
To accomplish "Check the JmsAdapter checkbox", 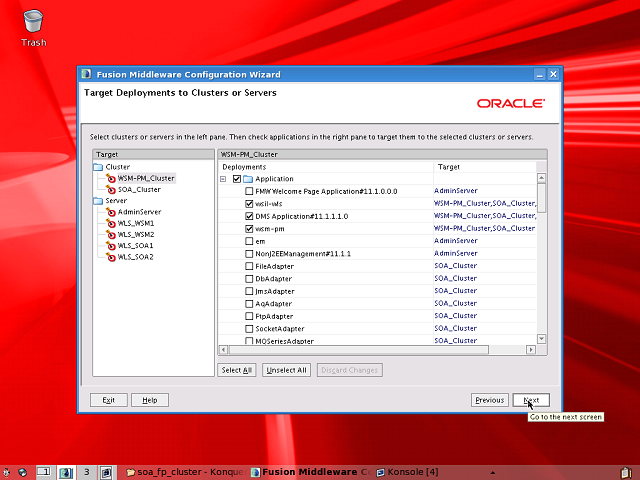I will click(x=249, y=291).
